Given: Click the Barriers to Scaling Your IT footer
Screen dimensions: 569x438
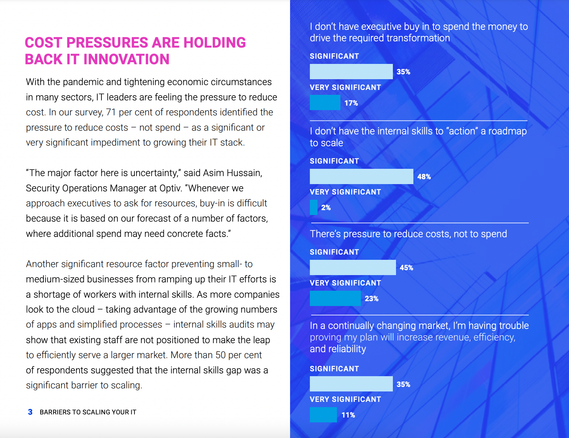Looking at the screenshot, I should [x=88, y=412].
